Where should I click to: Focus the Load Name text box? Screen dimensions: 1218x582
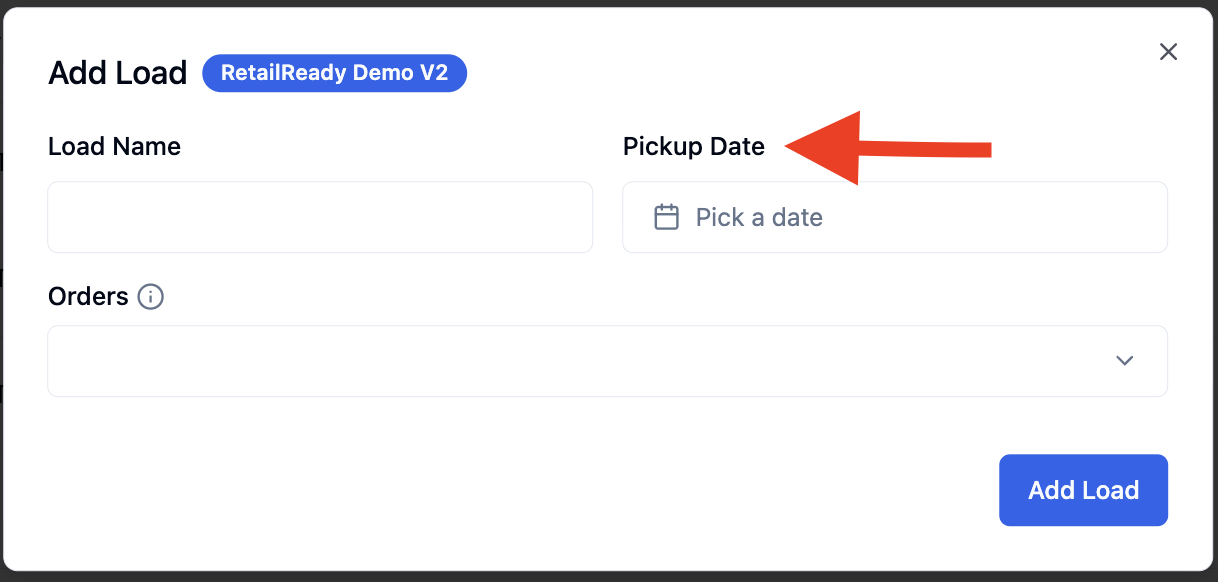(320, 217)
